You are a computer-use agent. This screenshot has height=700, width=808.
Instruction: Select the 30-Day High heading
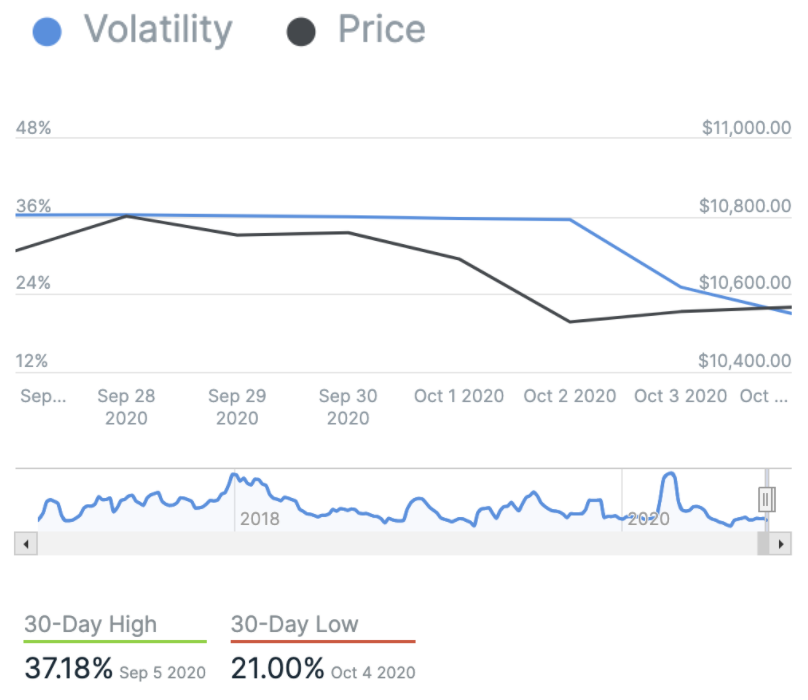tap(91, 625)
